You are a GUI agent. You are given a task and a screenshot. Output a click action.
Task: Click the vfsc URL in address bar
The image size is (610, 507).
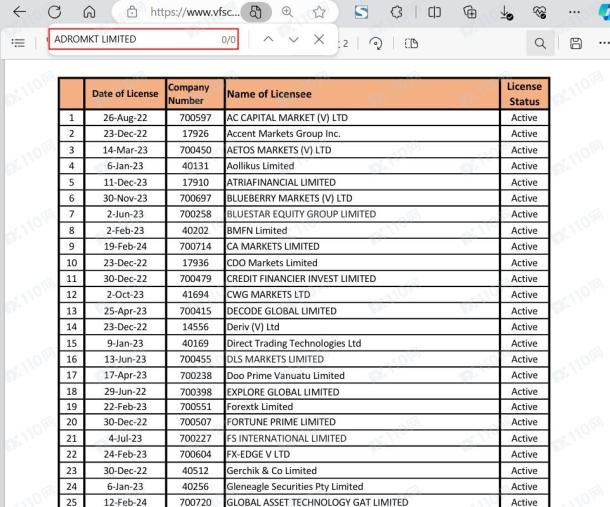(195, 12)
